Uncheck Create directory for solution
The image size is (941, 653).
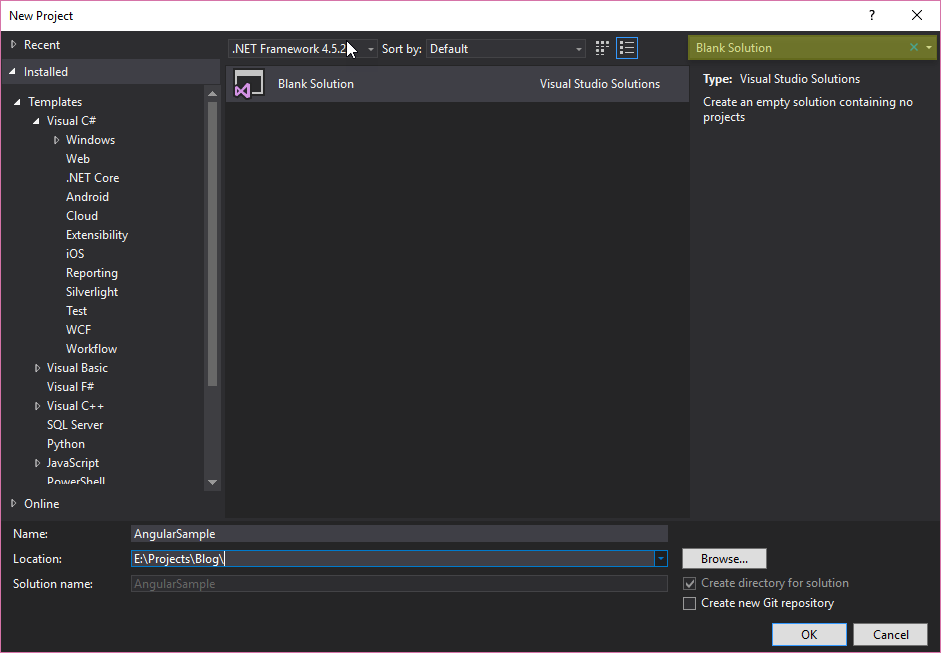pos(690,582)
